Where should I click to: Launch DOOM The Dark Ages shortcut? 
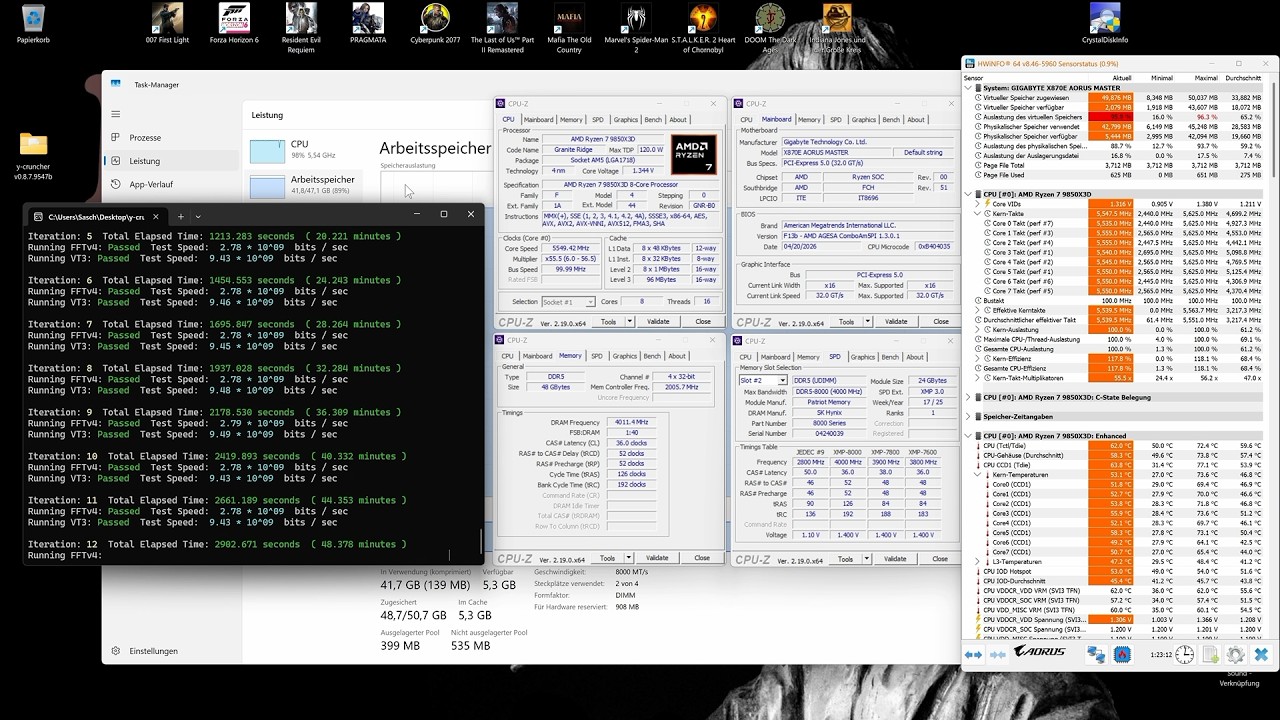(x=770, y=28)
